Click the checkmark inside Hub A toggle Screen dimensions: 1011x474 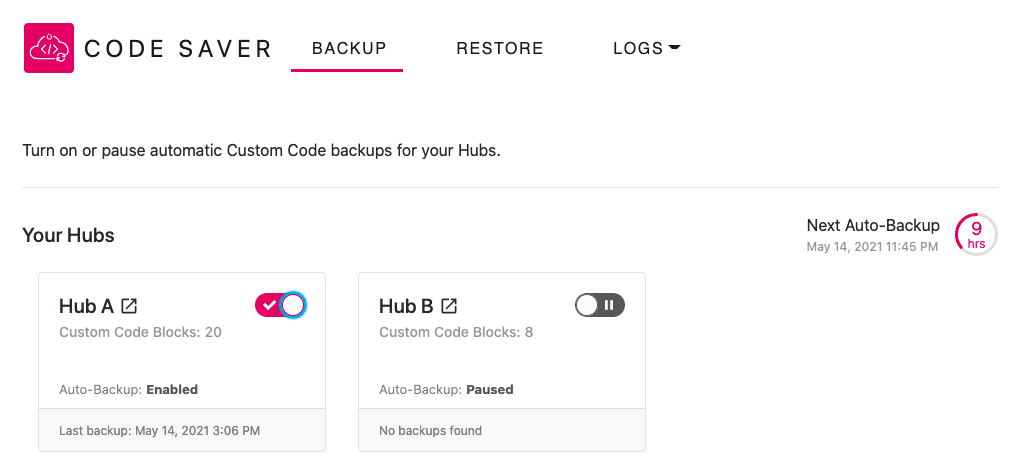coord(270,305)
